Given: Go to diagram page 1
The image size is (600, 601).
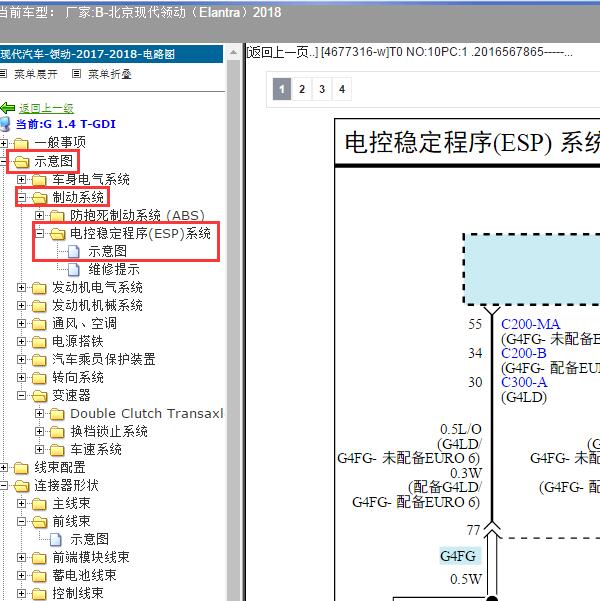Looking at the screenshot, I should [x=282, y=89].
